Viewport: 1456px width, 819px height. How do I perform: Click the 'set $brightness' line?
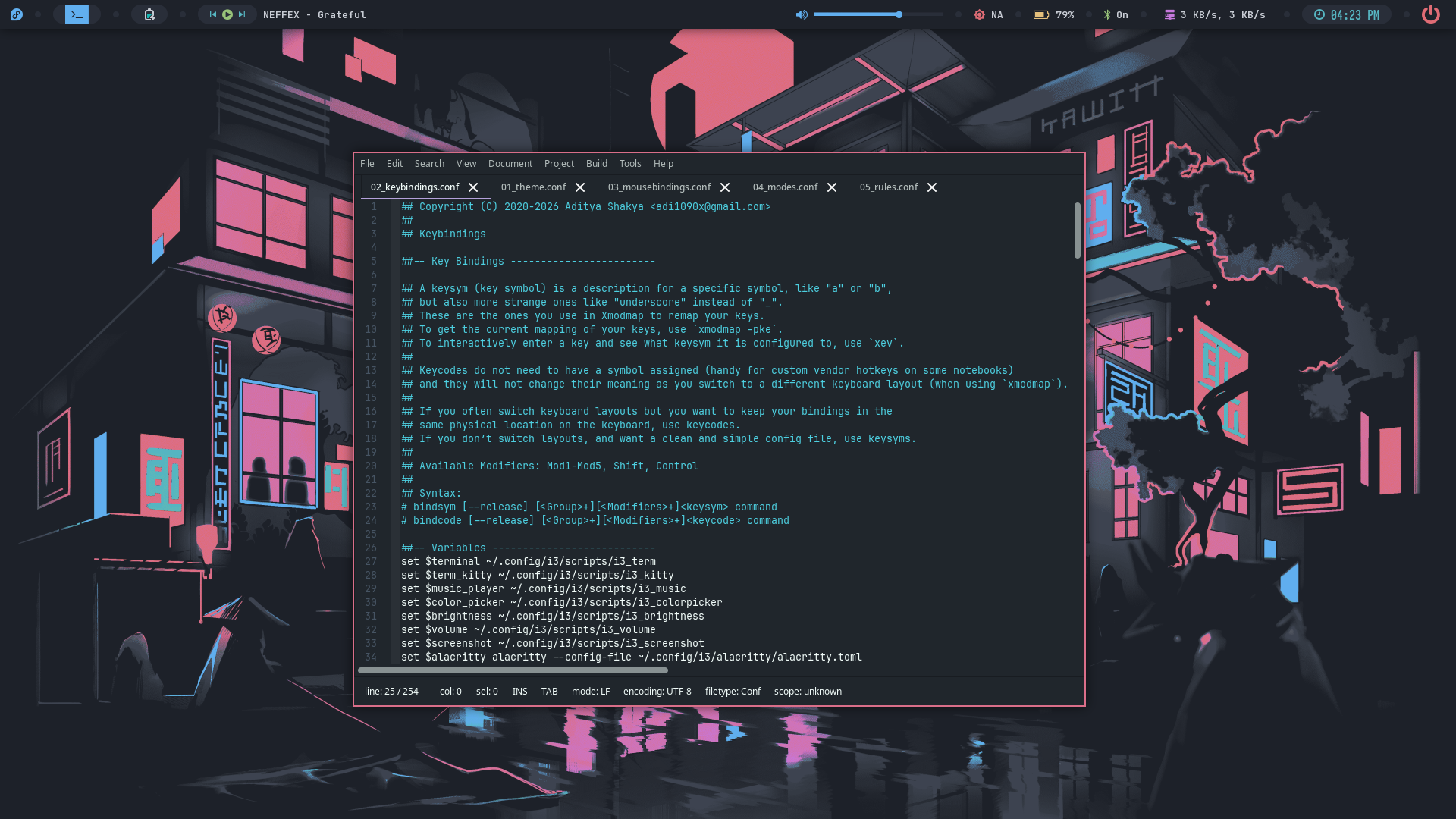click(553, 616)
